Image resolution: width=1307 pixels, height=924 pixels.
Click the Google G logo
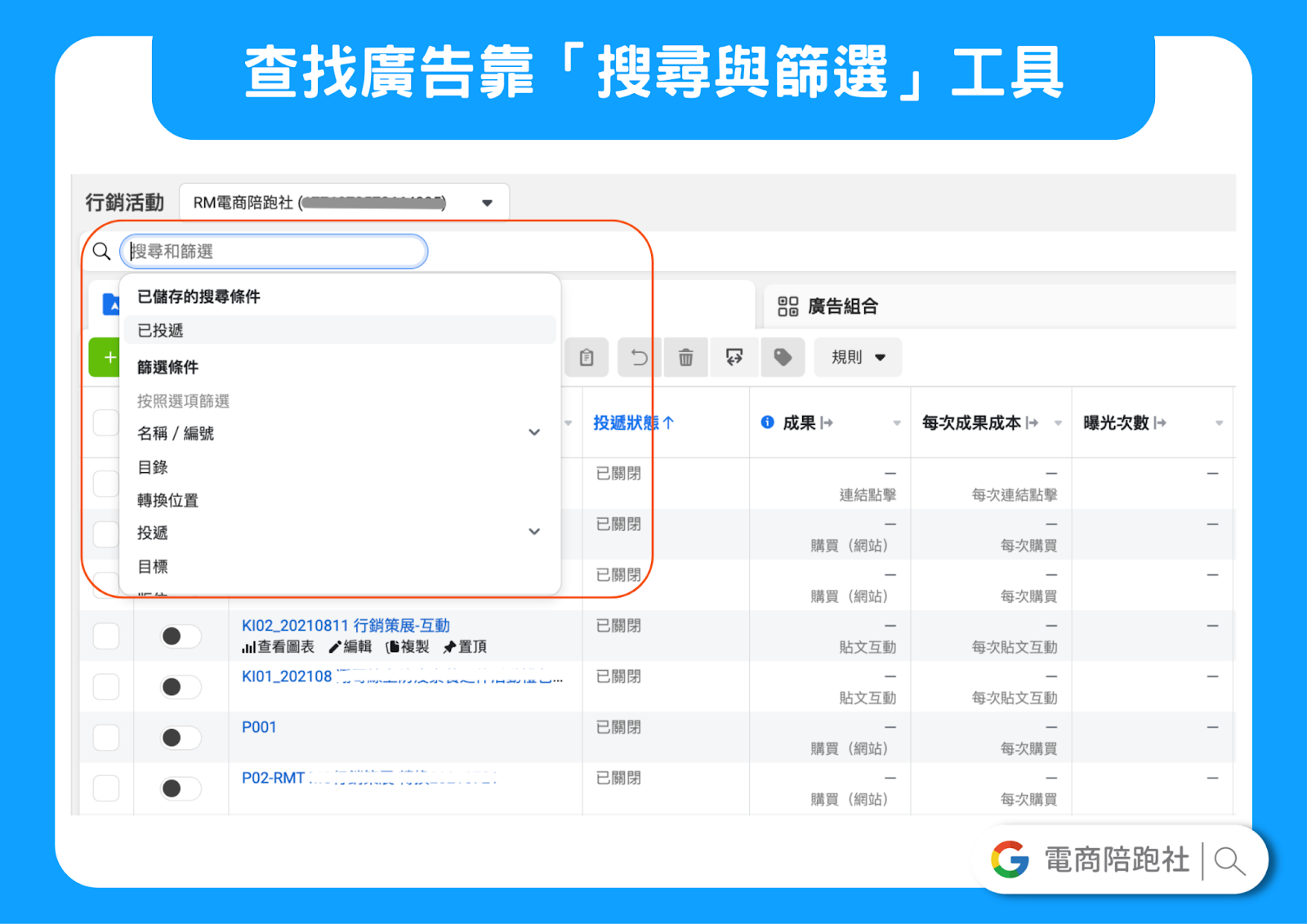coord(1010,859)
